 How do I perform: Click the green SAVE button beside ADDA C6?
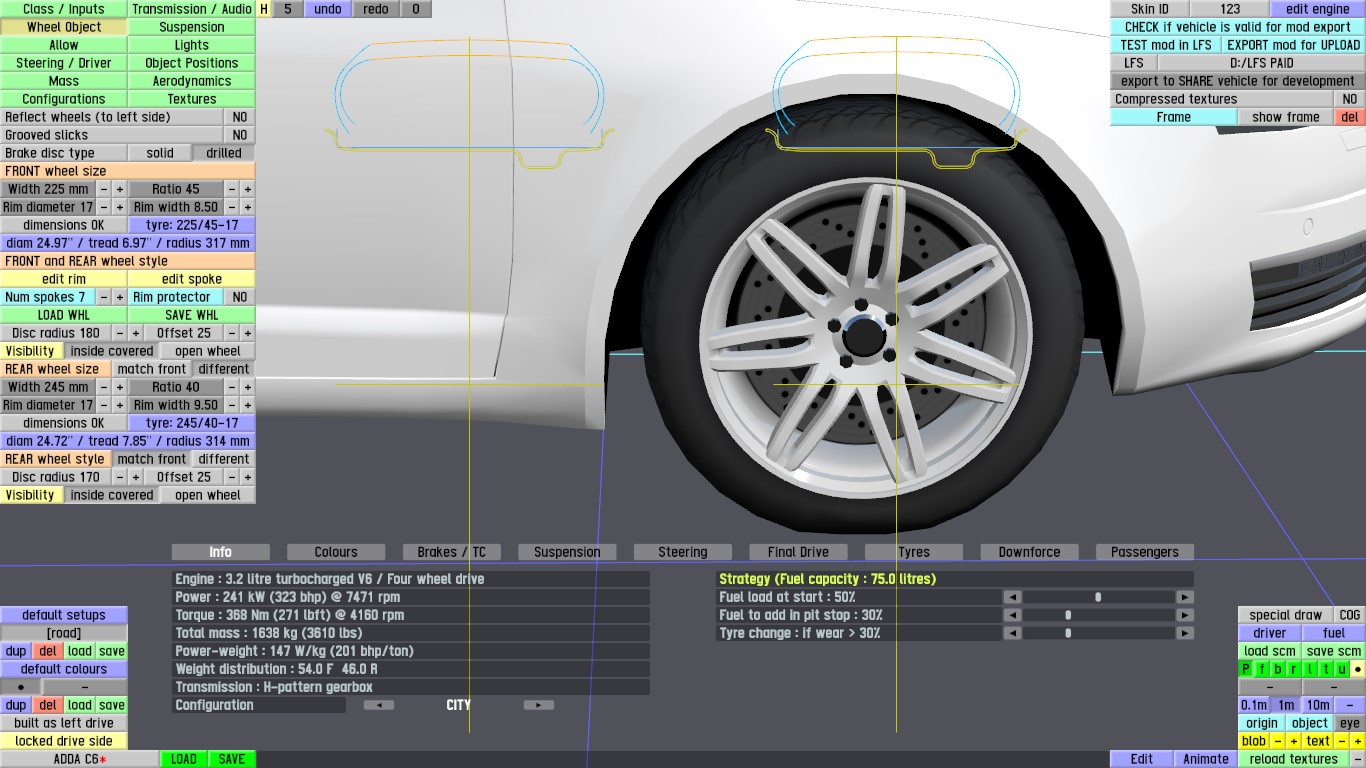pyautogui.click(x=232, y=759)
